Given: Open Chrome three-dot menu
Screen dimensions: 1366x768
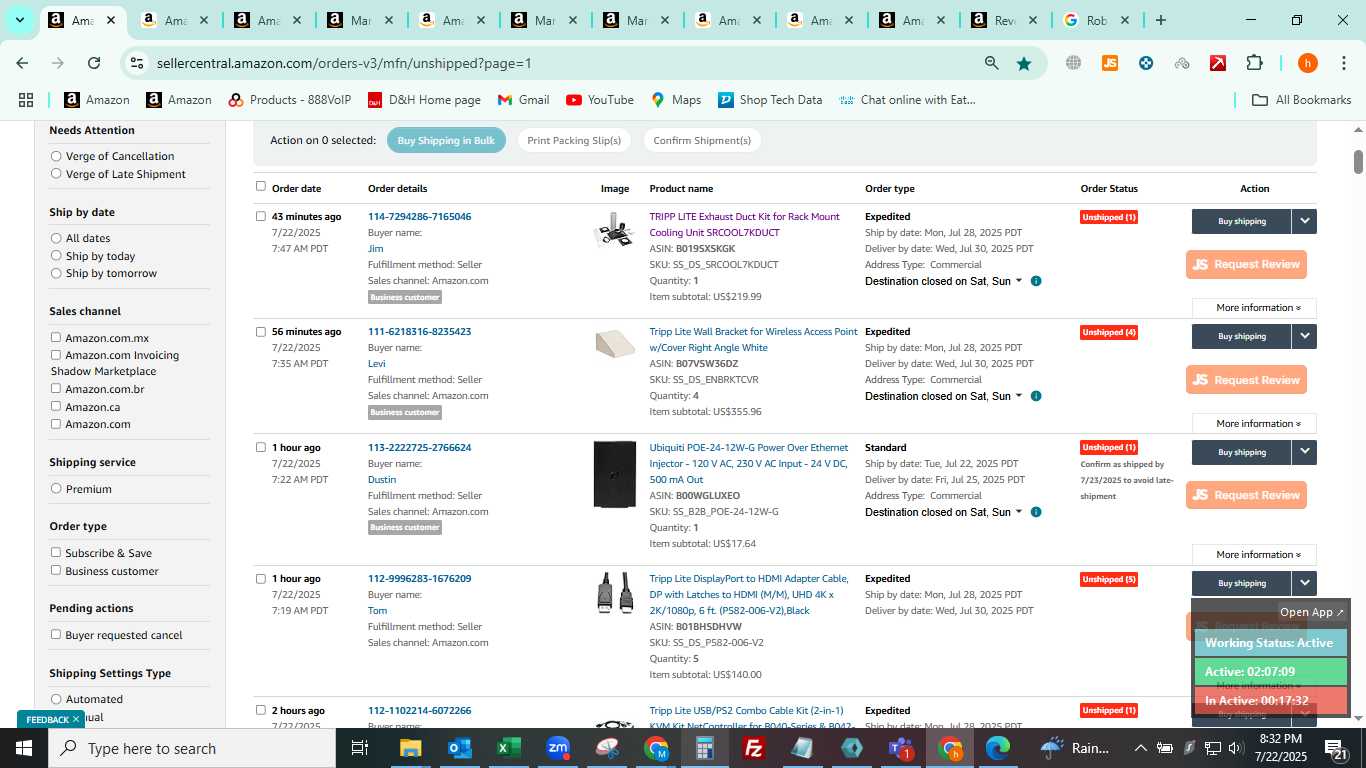Looking at the screenshot, I should click(1343, 63).
